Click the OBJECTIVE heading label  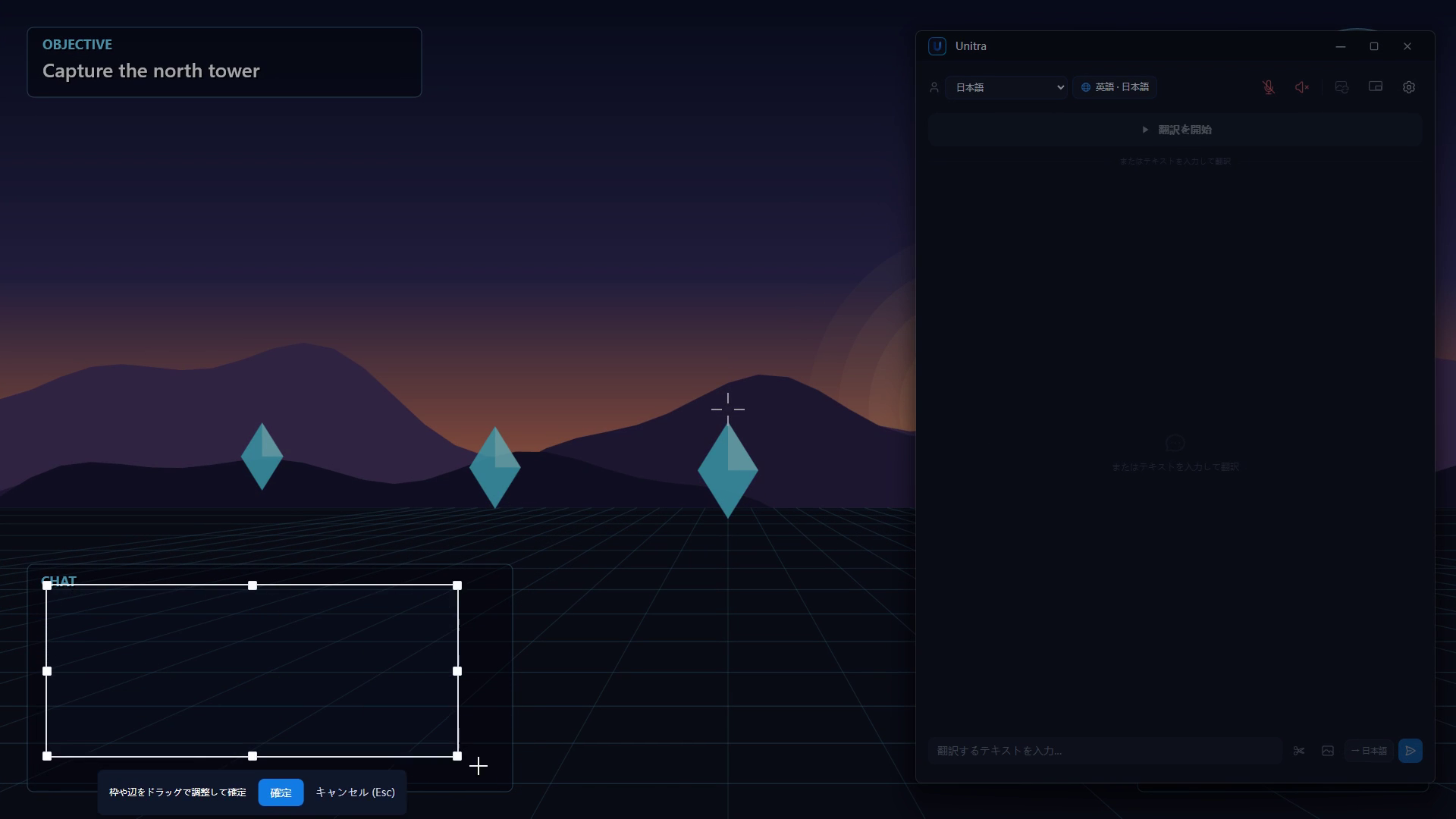tap(77, 45)
